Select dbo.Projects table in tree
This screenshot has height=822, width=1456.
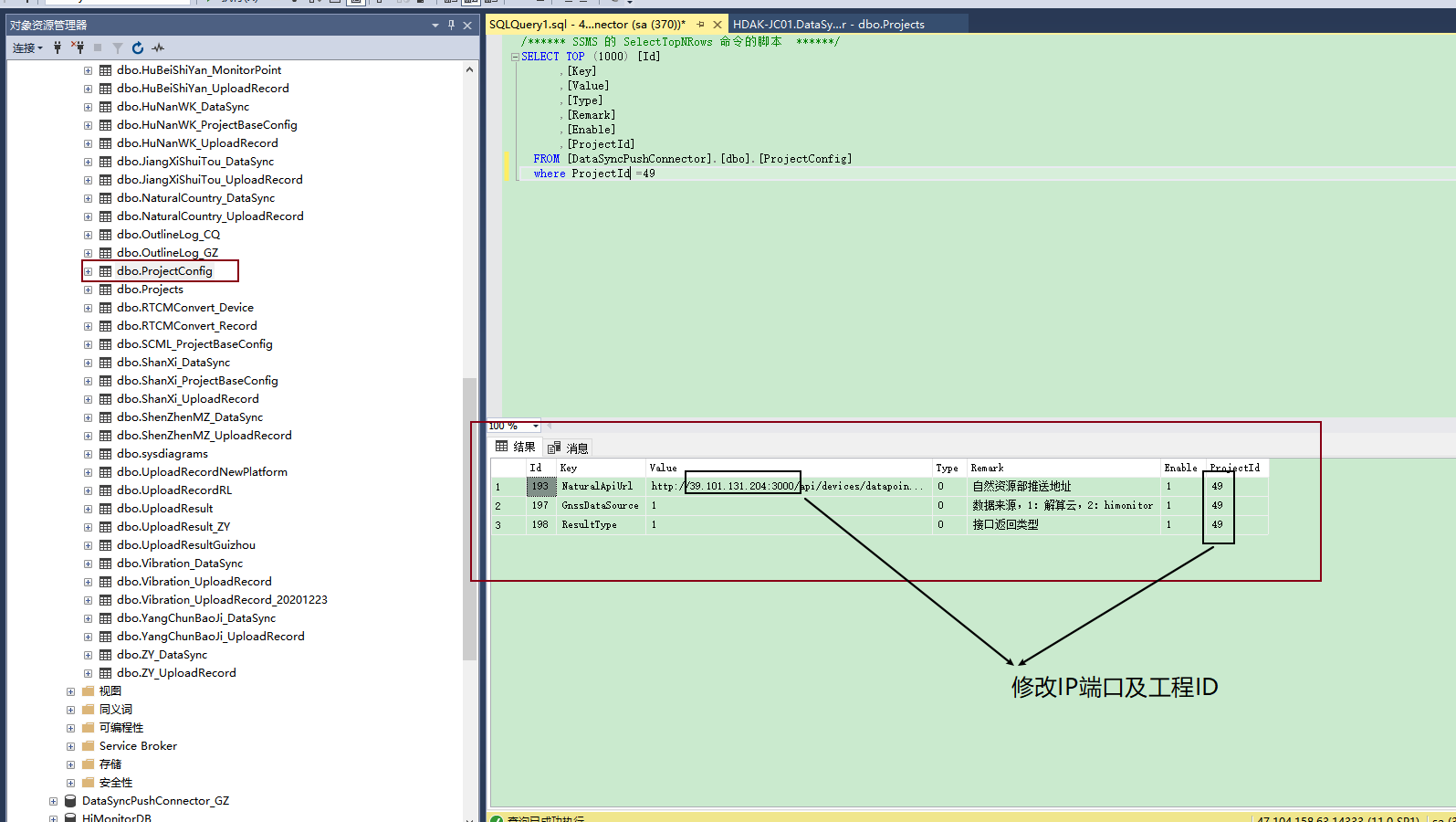150,290
